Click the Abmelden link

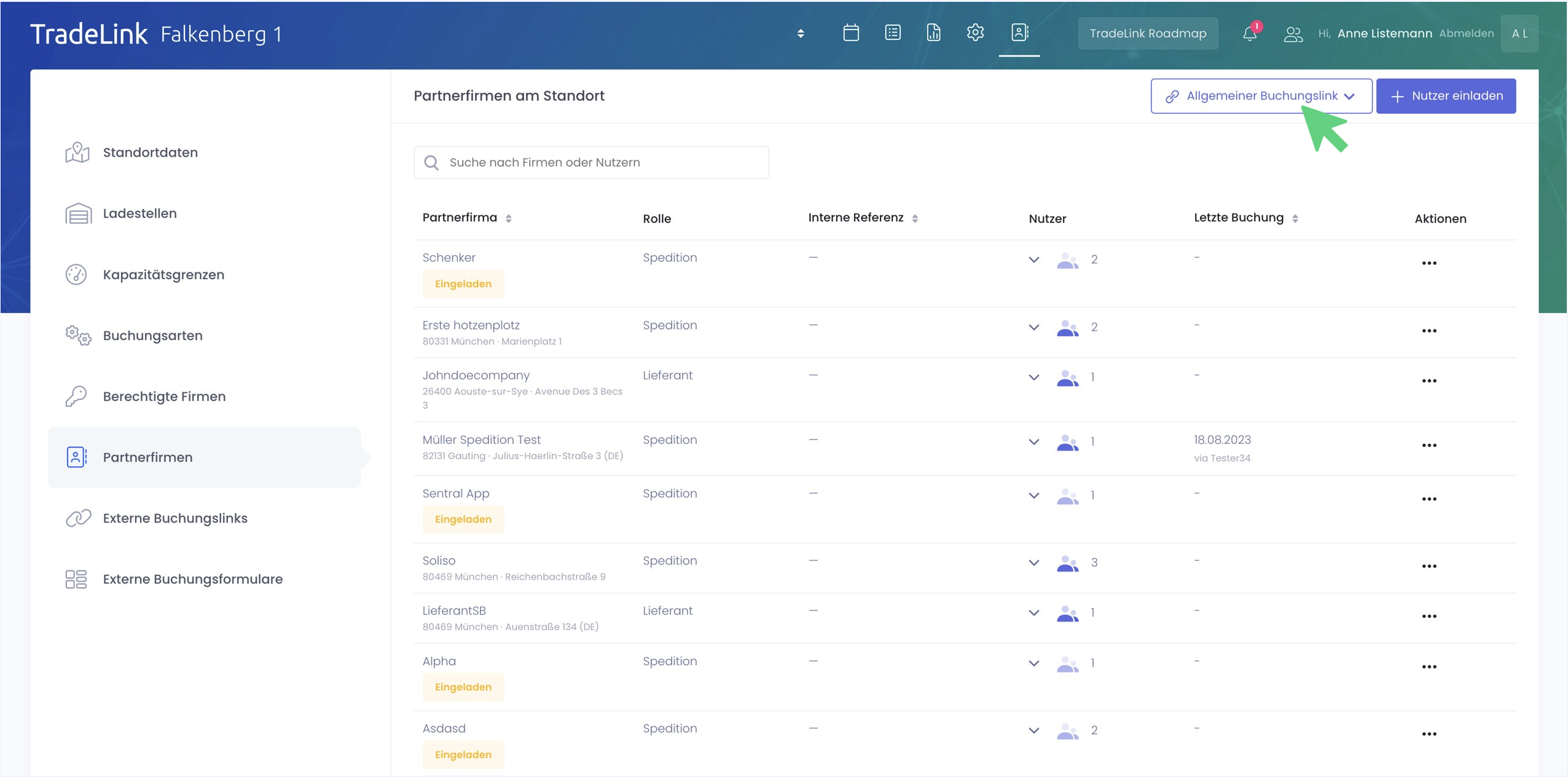1466,33
